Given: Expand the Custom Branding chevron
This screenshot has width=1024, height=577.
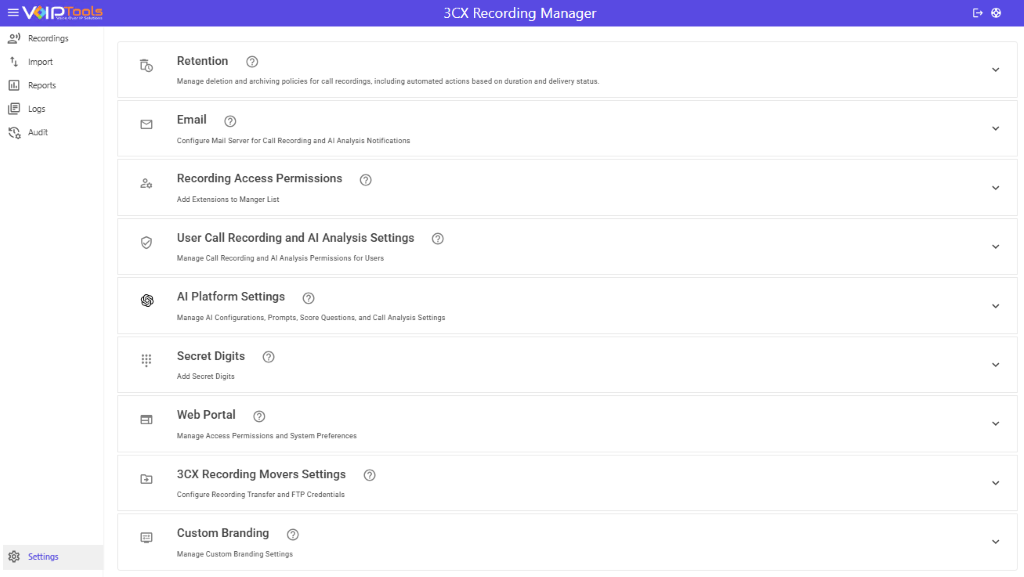Looking at the screenshot, I should click(995, 542).
